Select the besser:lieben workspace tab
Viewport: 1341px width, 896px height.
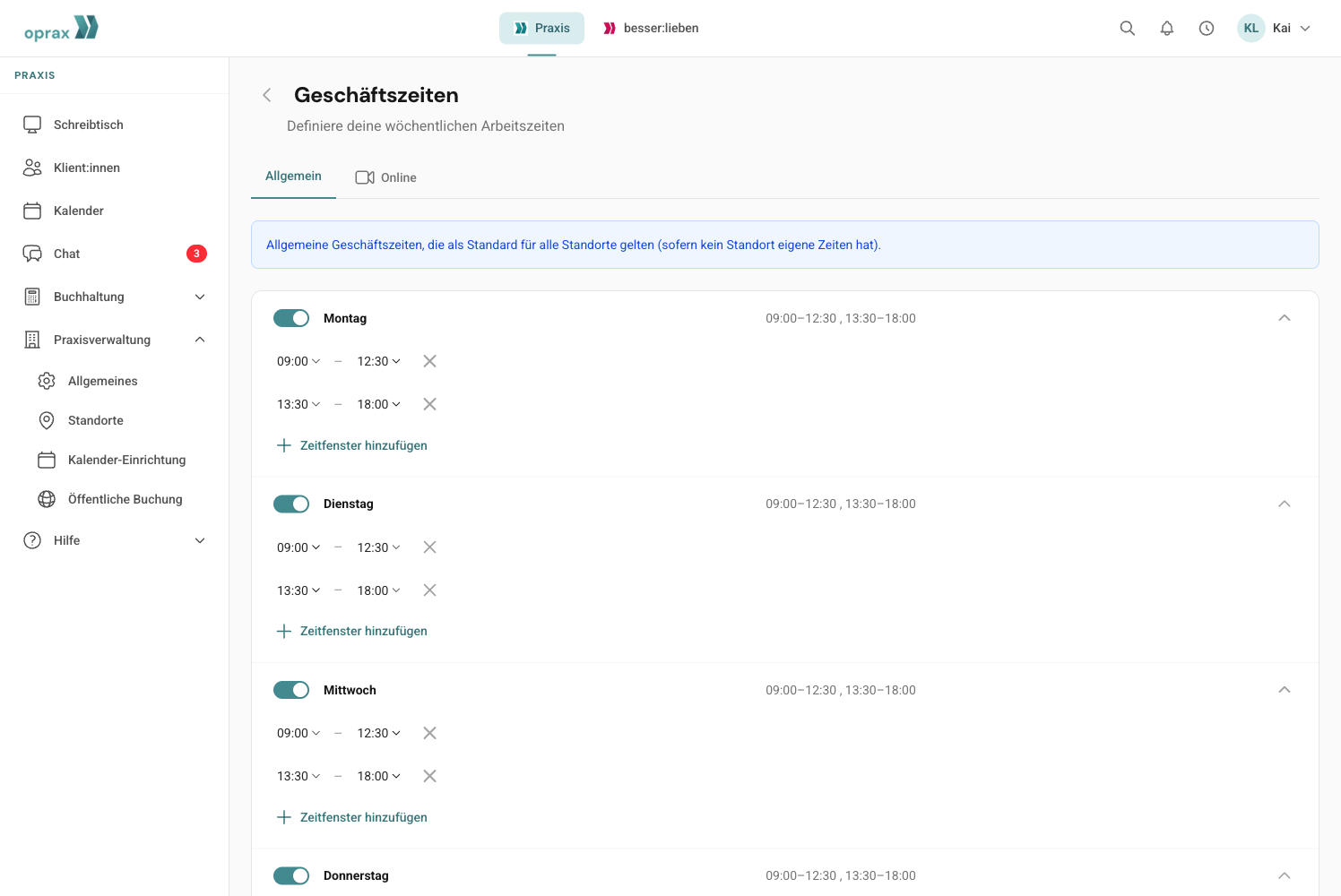coord(651,28)
